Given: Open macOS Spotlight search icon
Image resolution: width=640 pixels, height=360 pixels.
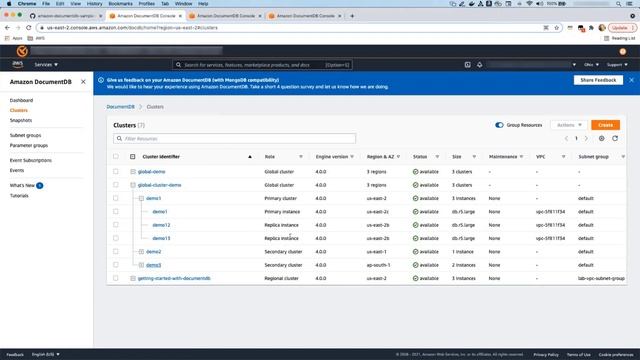Looking at the screenshot, I should point(618,4).
